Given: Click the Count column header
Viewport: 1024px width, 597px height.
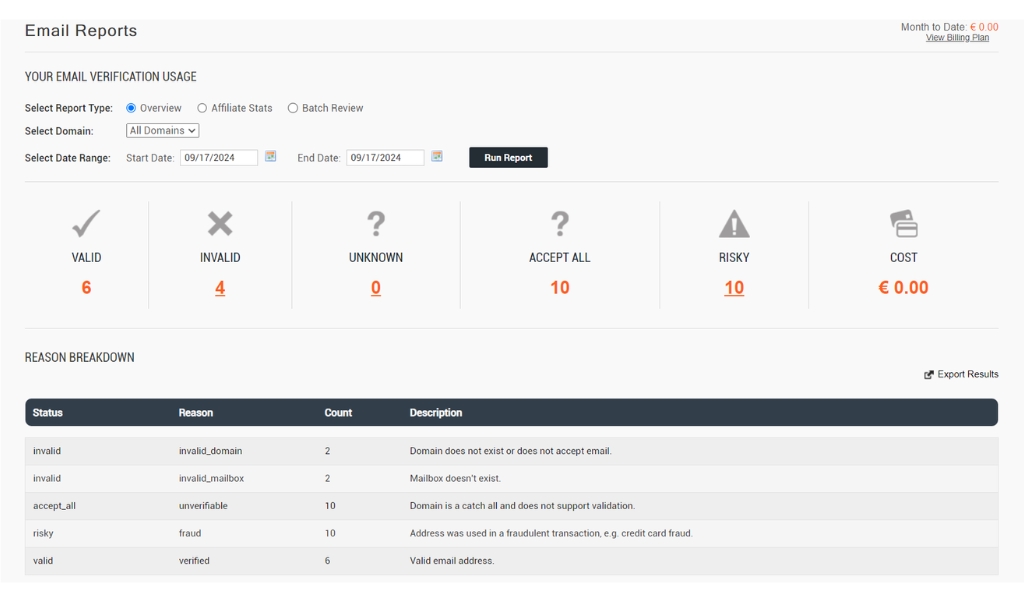Looking at the screenshot, I should point(338,413).
